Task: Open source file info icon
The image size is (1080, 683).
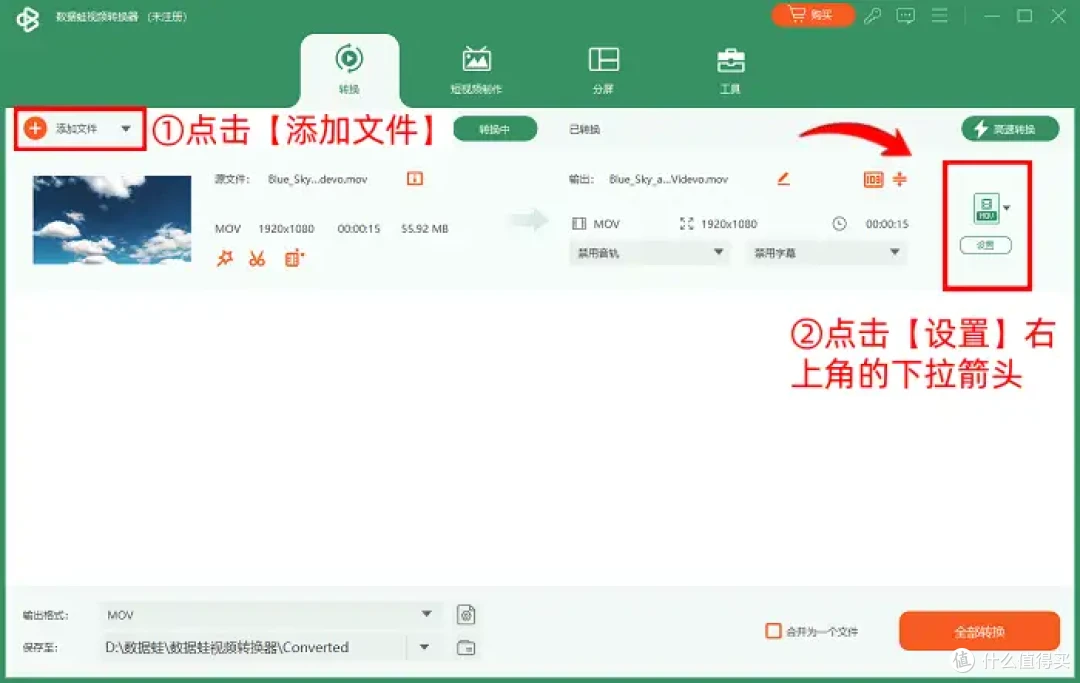Action: [415, 179]
